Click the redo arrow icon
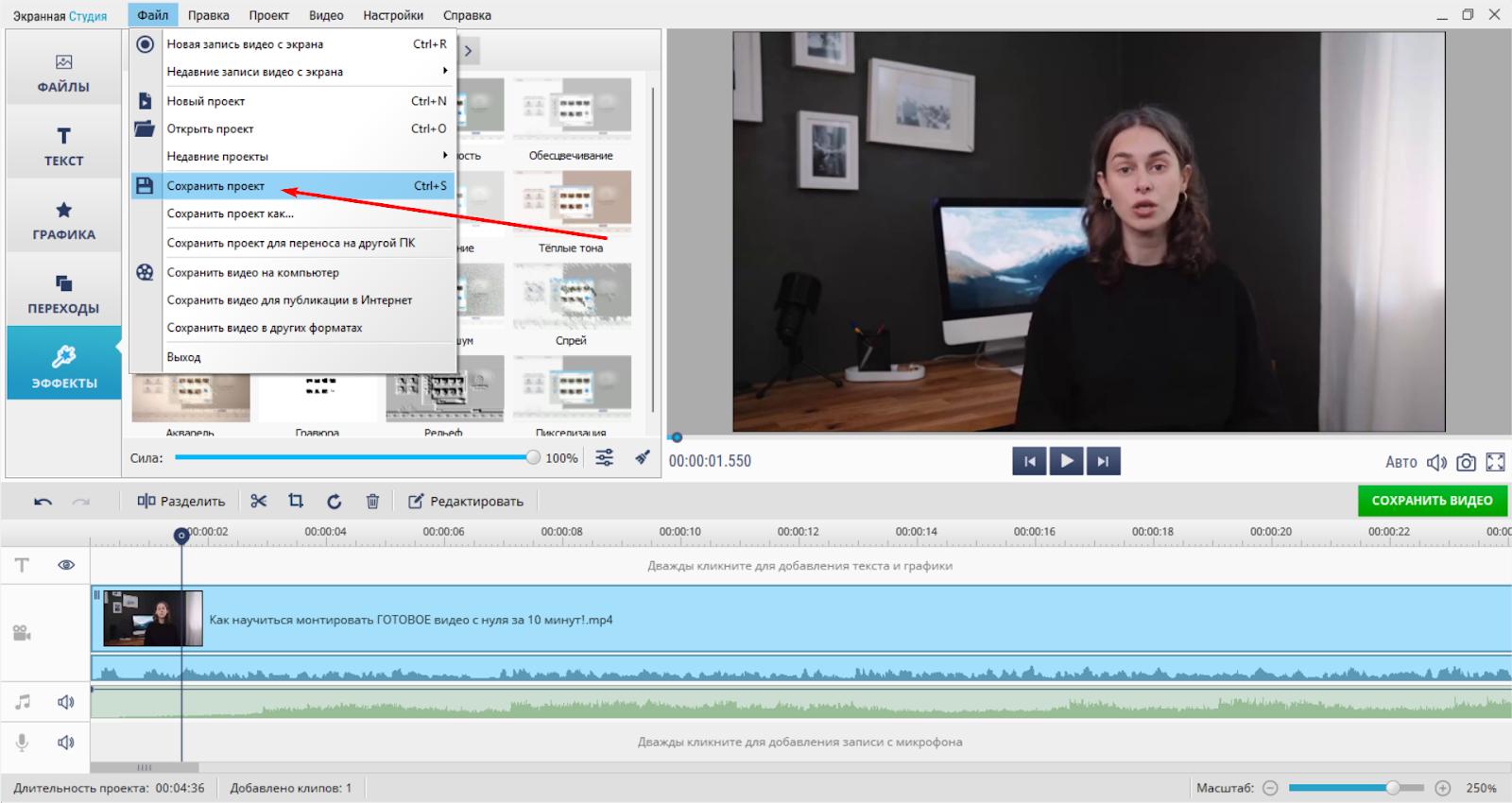This screenshot has height=803, width=1512. [81, 502]
